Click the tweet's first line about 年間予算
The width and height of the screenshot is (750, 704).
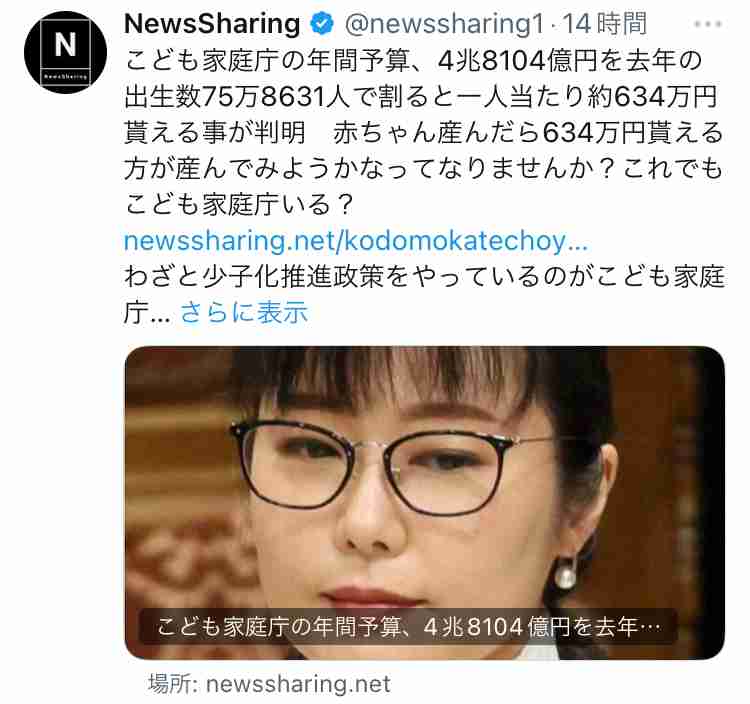413,61
